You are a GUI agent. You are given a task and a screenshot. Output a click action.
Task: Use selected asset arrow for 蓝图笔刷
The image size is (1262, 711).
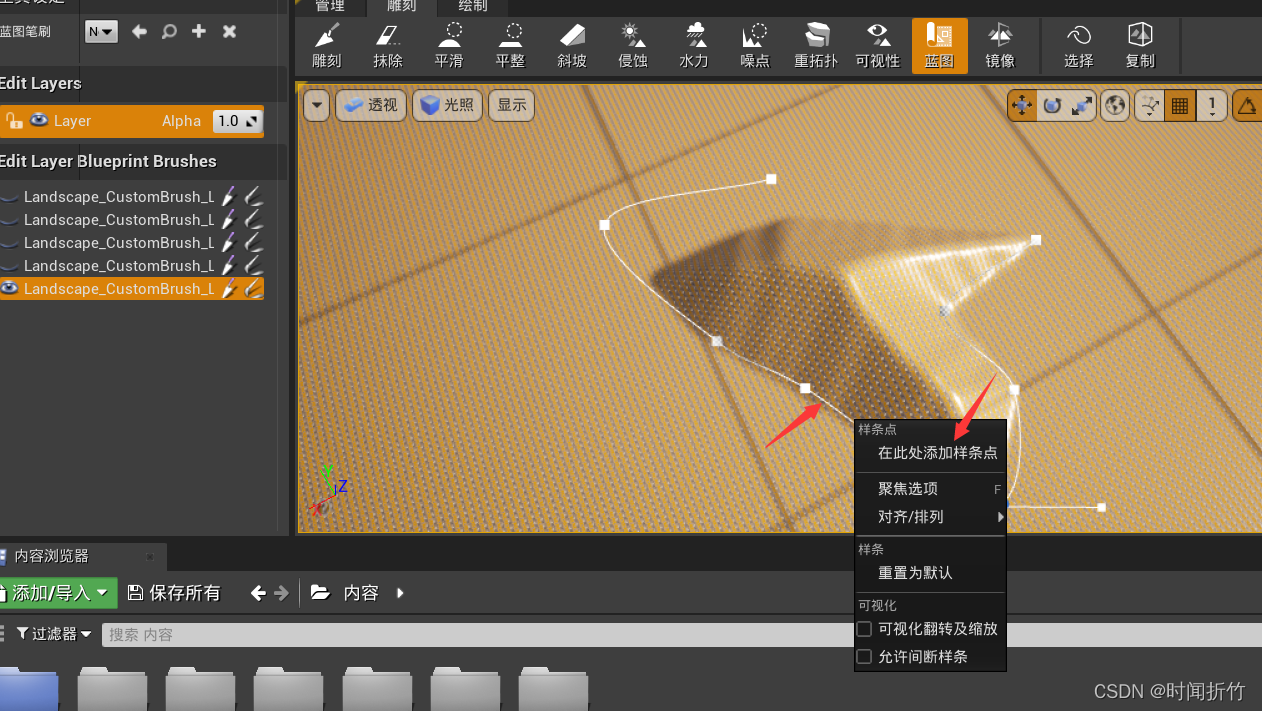pyautogui.click(x=139, y=32)
